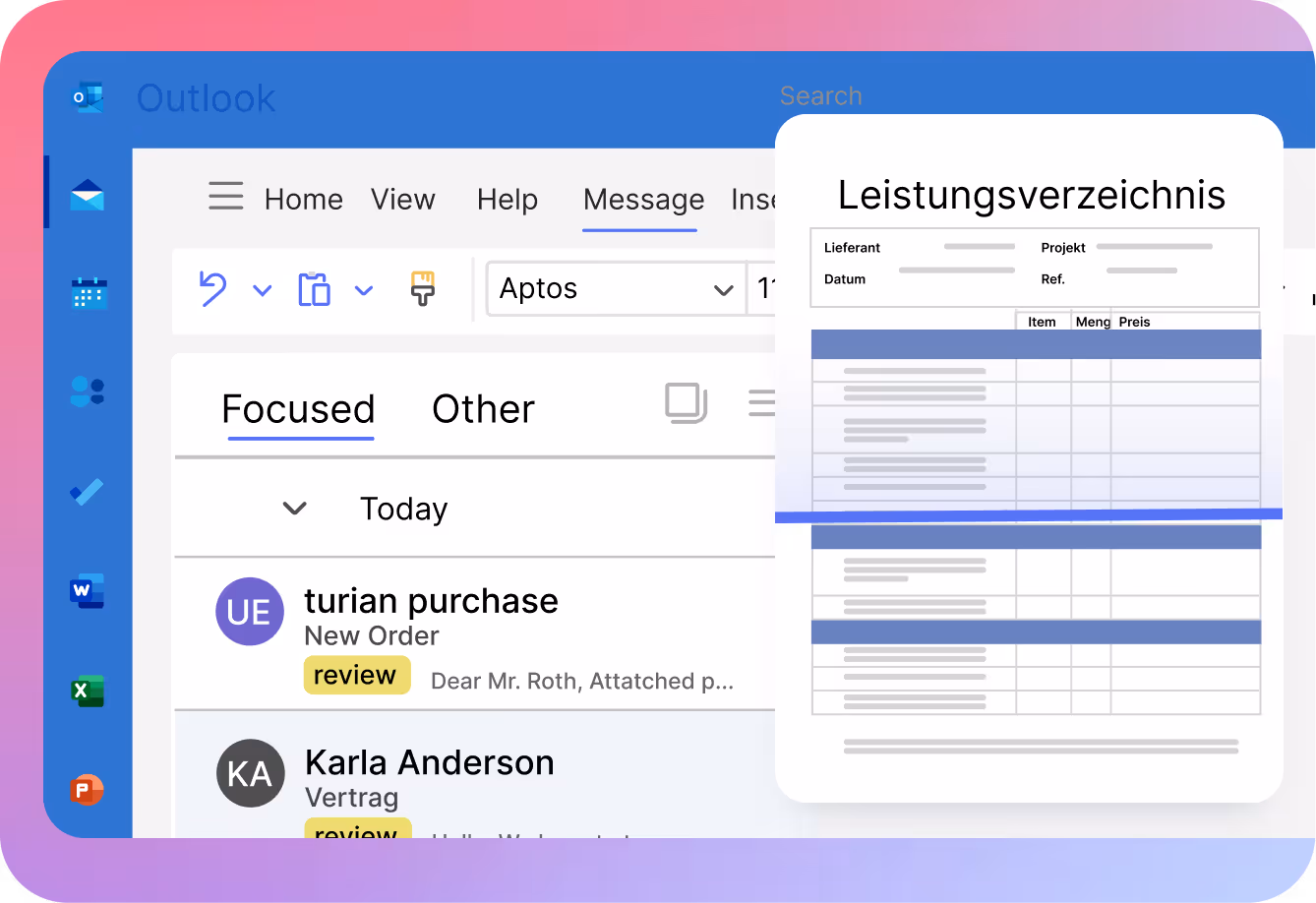Click the Search field
The width and height of the screenshot is (1316, 903).
(x=821, y=95)
